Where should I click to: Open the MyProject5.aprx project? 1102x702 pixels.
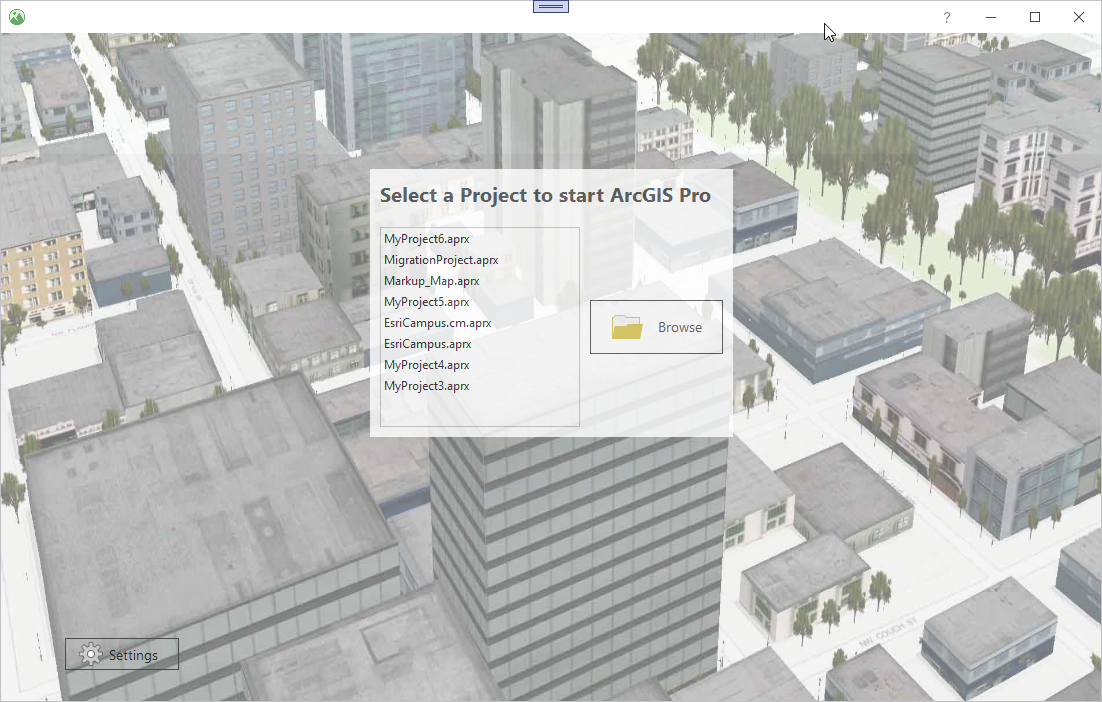point(426,302)
